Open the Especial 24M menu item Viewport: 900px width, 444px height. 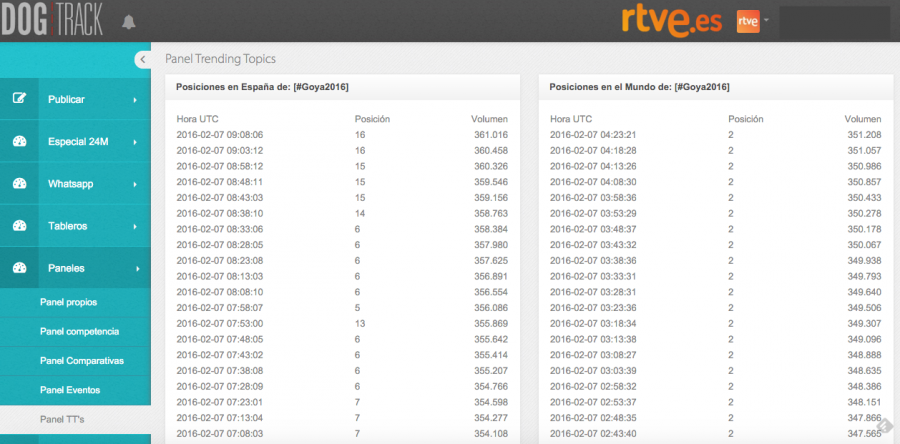(x=75, y=142)
